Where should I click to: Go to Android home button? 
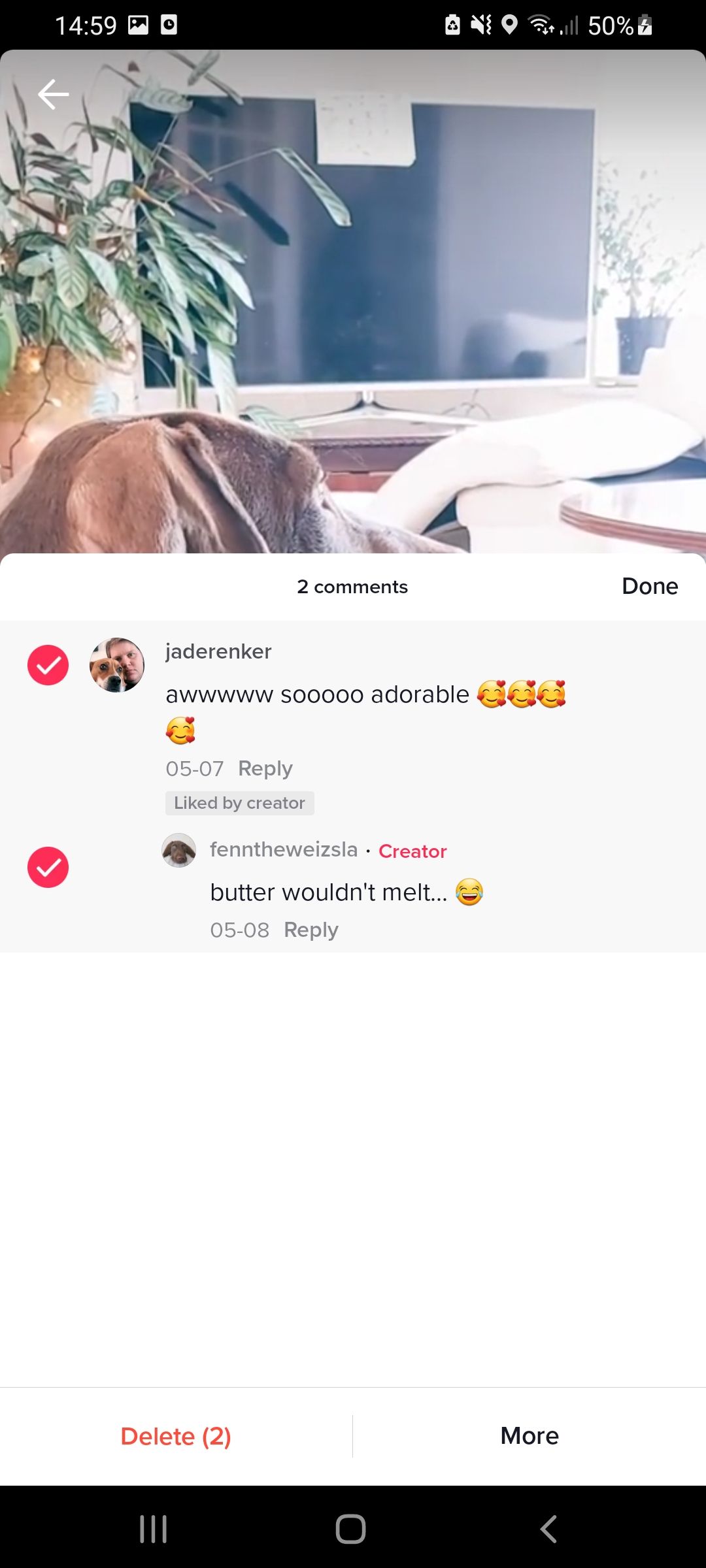(351, 1529)
